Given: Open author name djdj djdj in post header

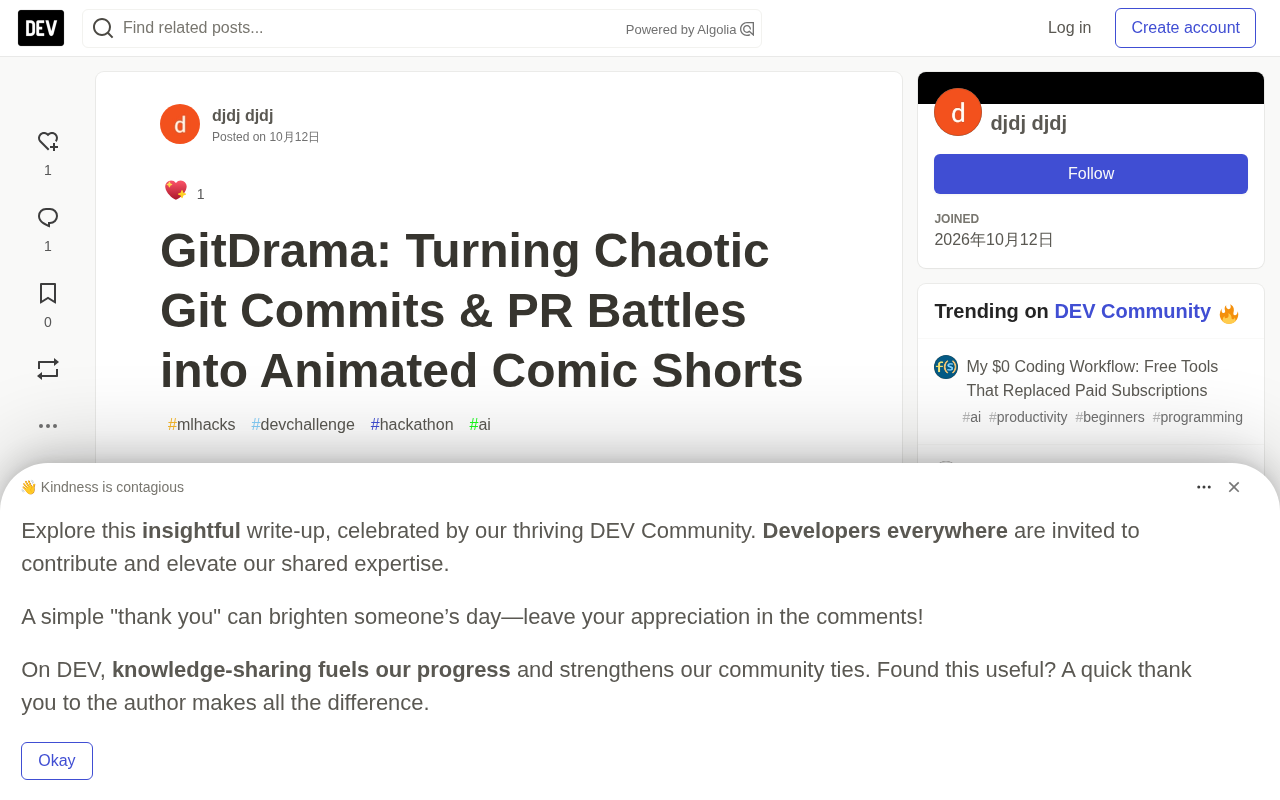Looking at the screenshot, I should (243, 116).
